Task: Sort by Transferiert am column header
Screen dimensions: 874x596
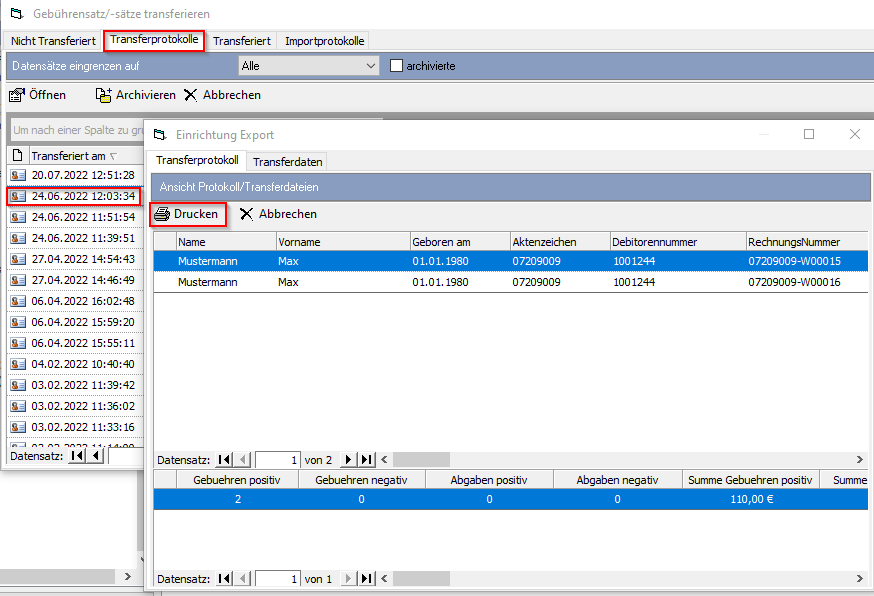Action: click(x=70, y=156)
